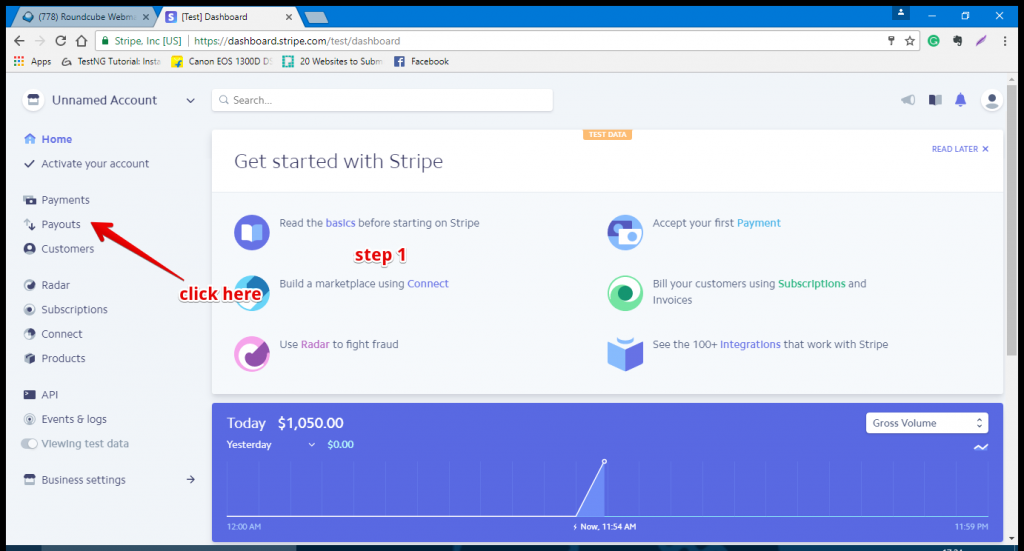Open the TestNG Tutorial bookmark
The height and width of the screenshot is (551, 1024).
(x=111, y=61)
